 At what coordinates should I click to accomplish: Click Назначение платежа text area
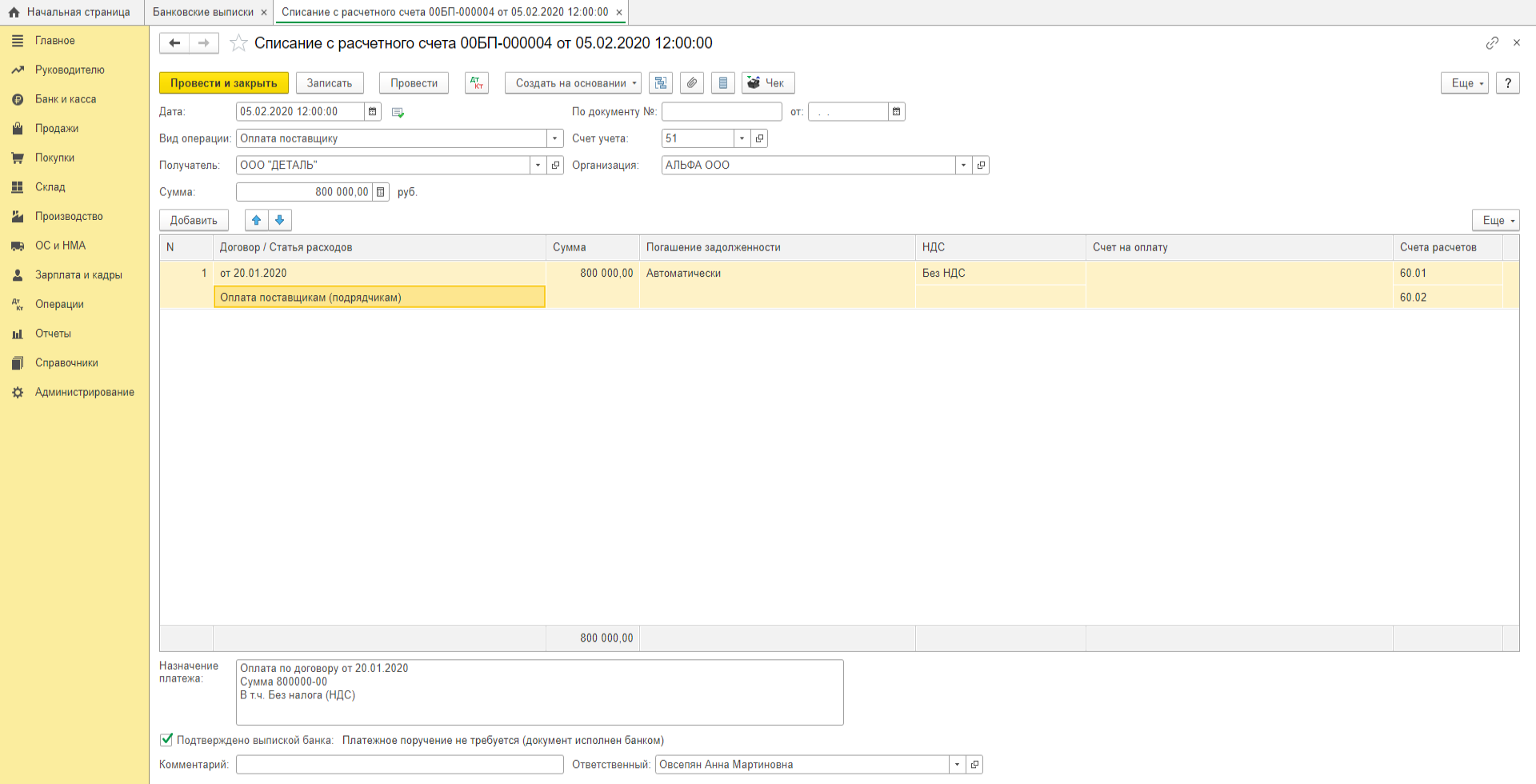(x=540, y=692)
